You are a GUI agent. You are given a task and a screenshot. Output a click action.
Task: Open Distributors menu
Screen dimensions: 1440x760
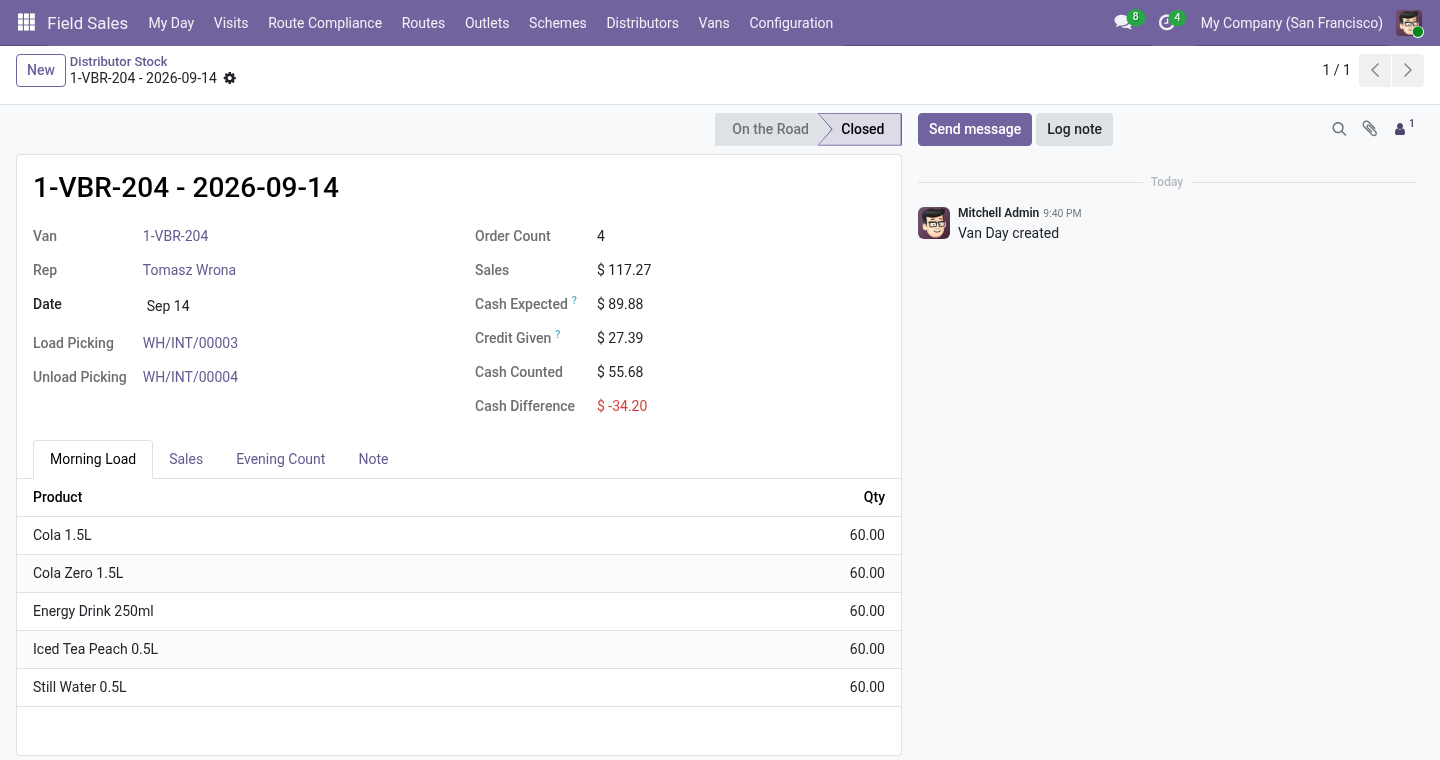[642, 23]
